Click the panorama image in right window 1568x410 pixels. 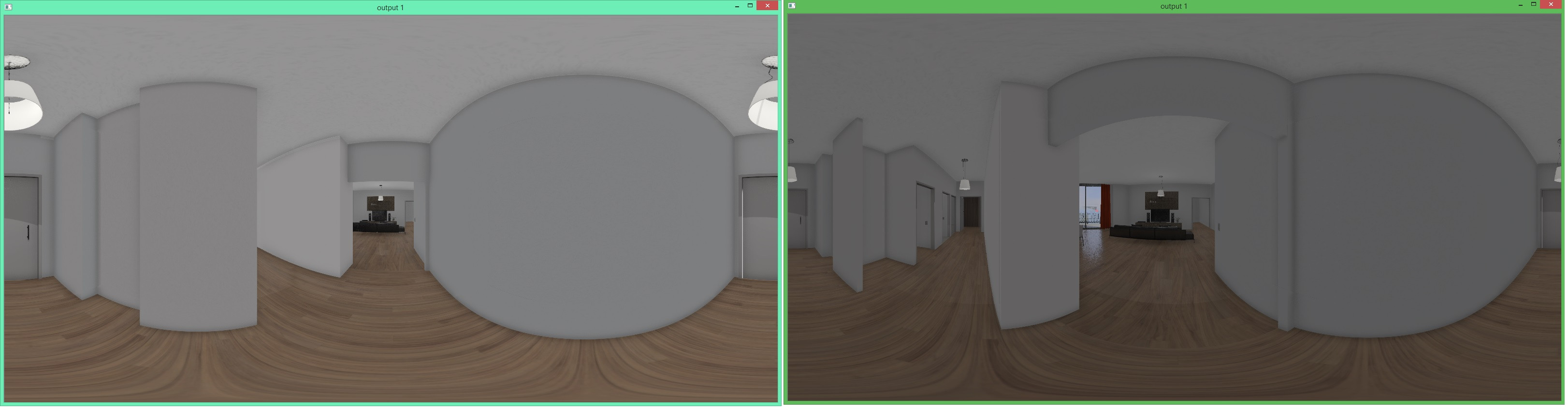tap(1174, 207)
